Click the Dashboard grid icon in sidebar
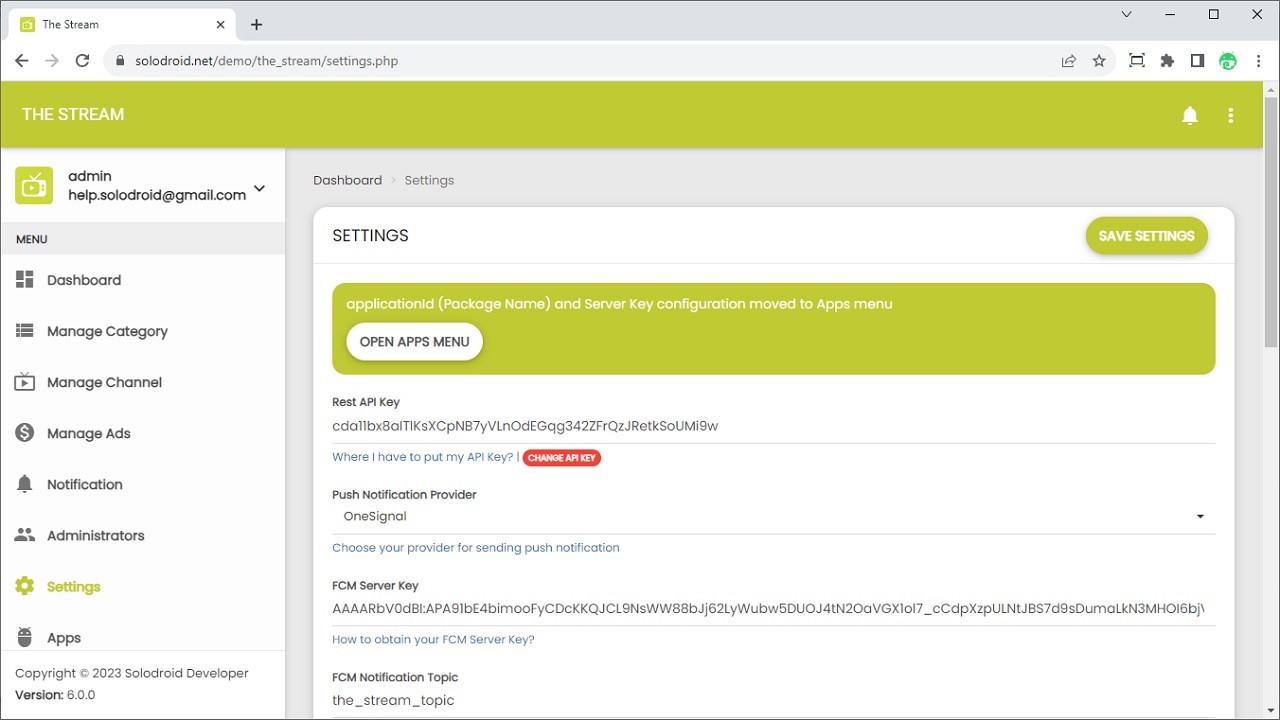Screen dimensions: 1280x720 click(25, 280)
